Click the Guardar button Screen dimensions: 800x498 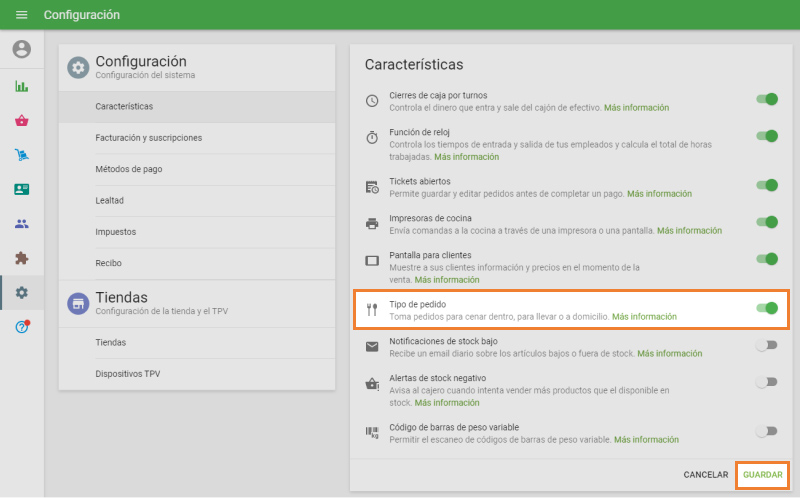(763, 474)
